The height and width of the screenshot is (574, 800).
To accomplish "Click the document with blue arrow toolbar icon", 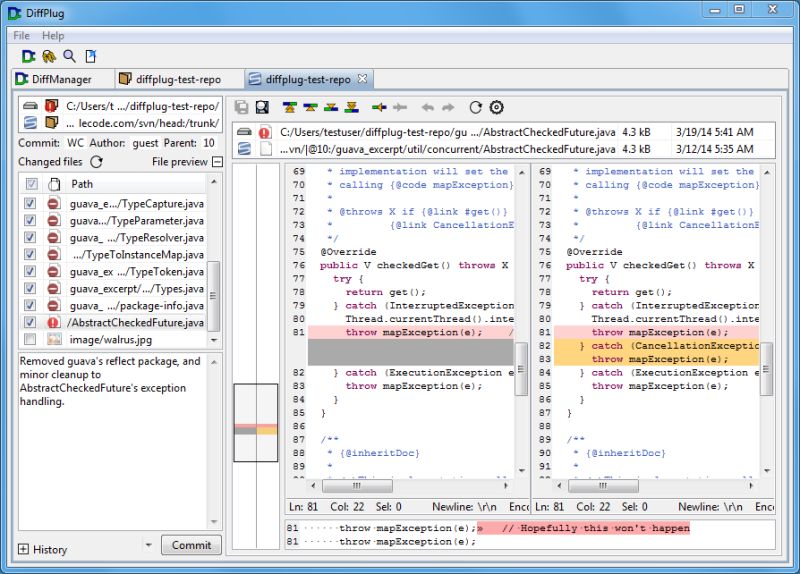I will (x=91, y=56).
